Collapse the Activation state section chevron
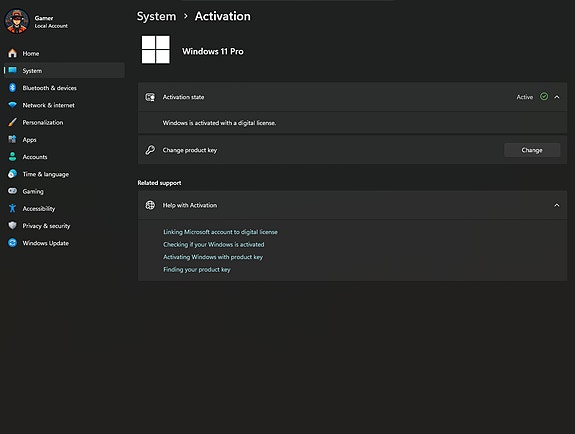 (x=557, y=97)
